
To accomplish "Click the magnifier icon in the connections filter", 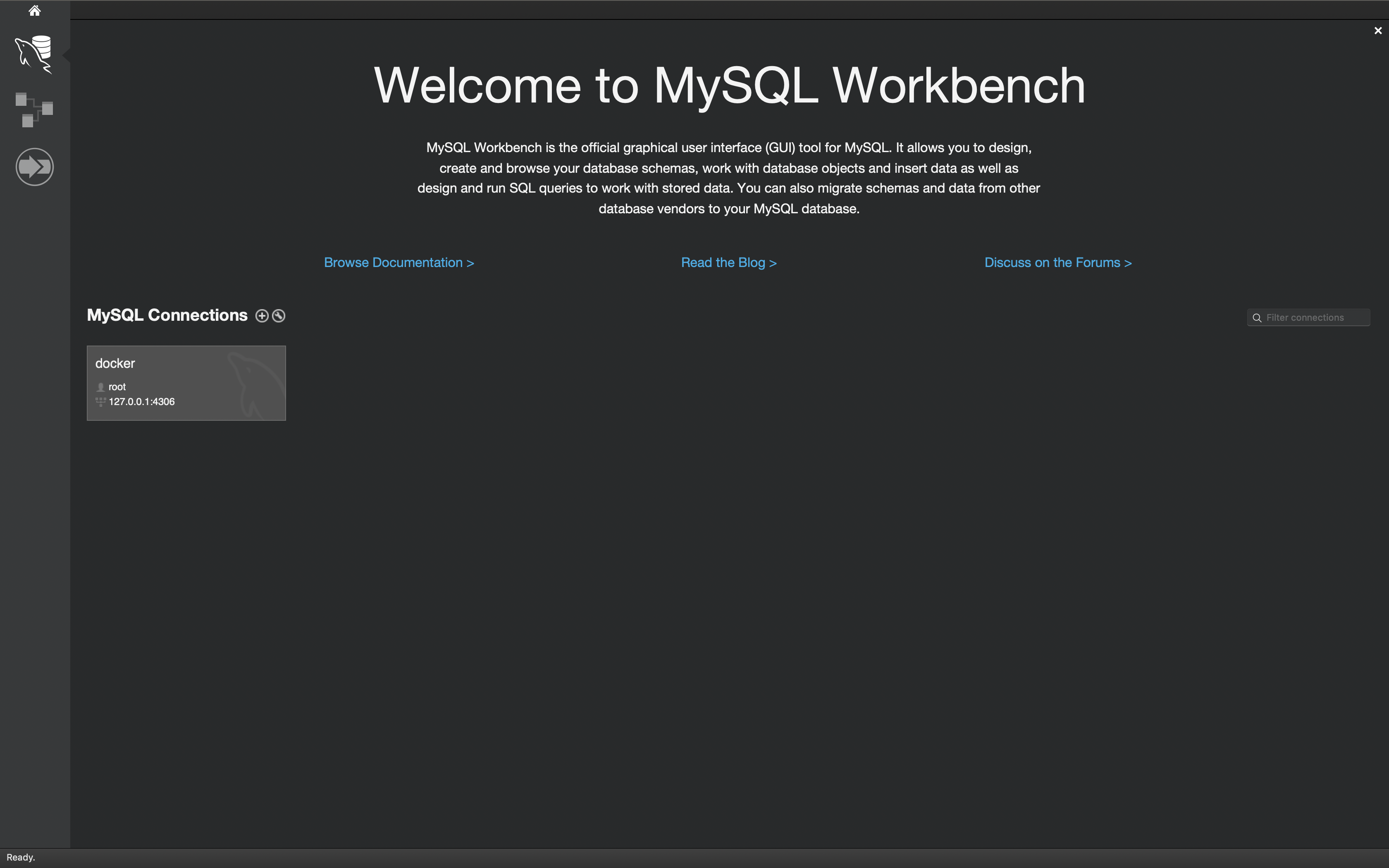I will [1257, 318].
